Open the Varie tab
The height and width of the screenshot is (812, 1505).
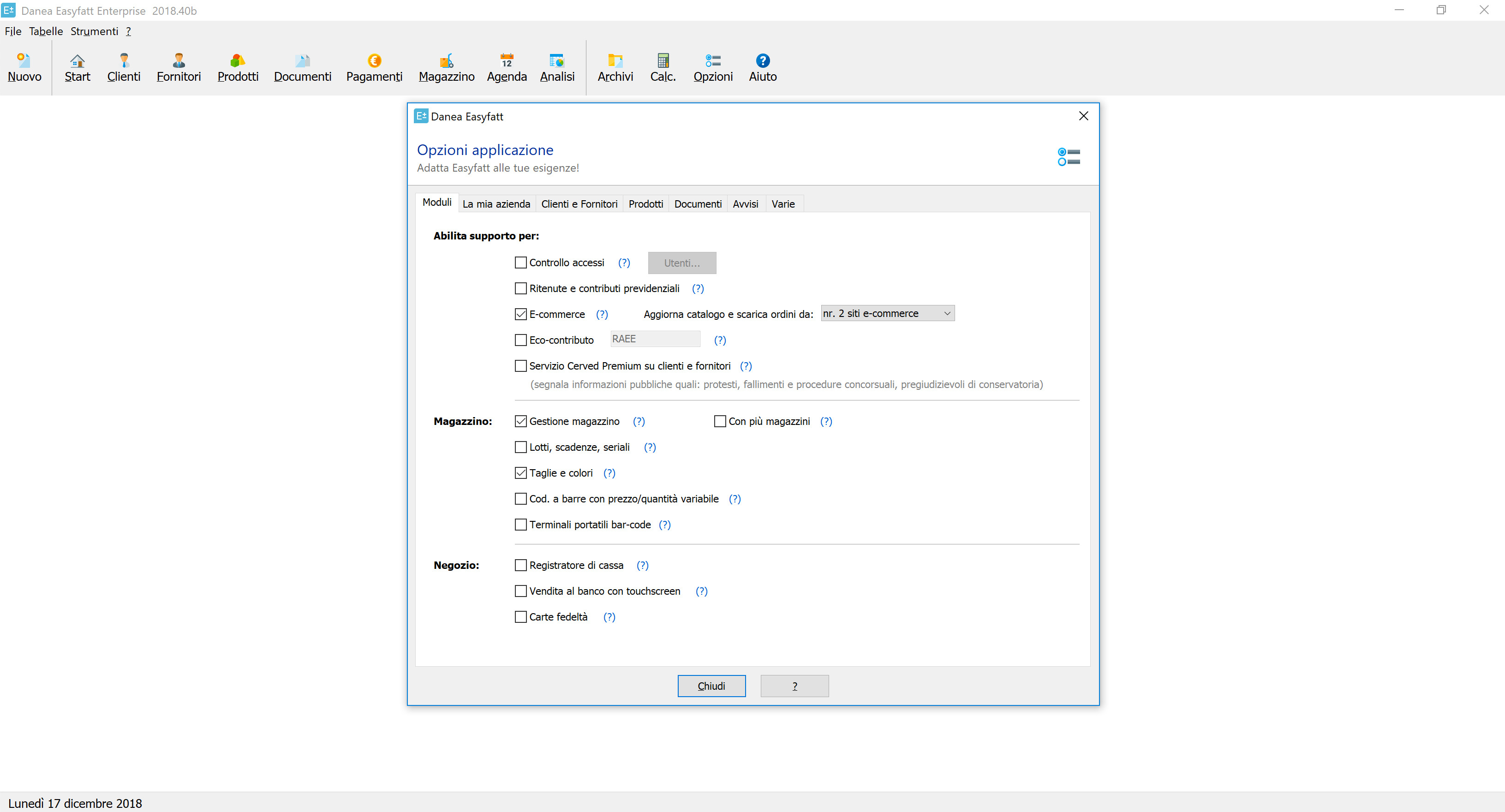point(782,204)
